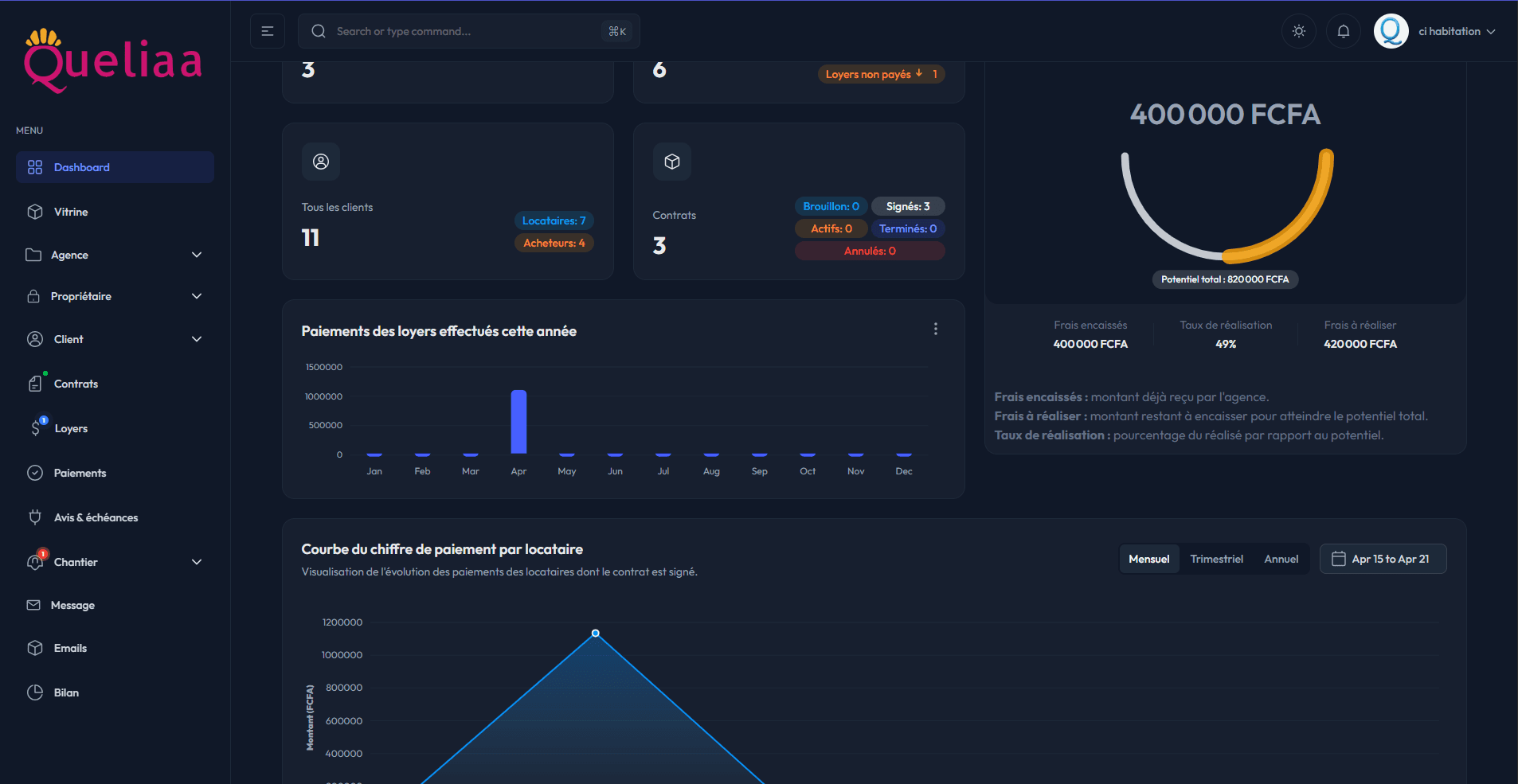
Task: Click the Acheteurs: 4 badge
Action: [554, 243]
